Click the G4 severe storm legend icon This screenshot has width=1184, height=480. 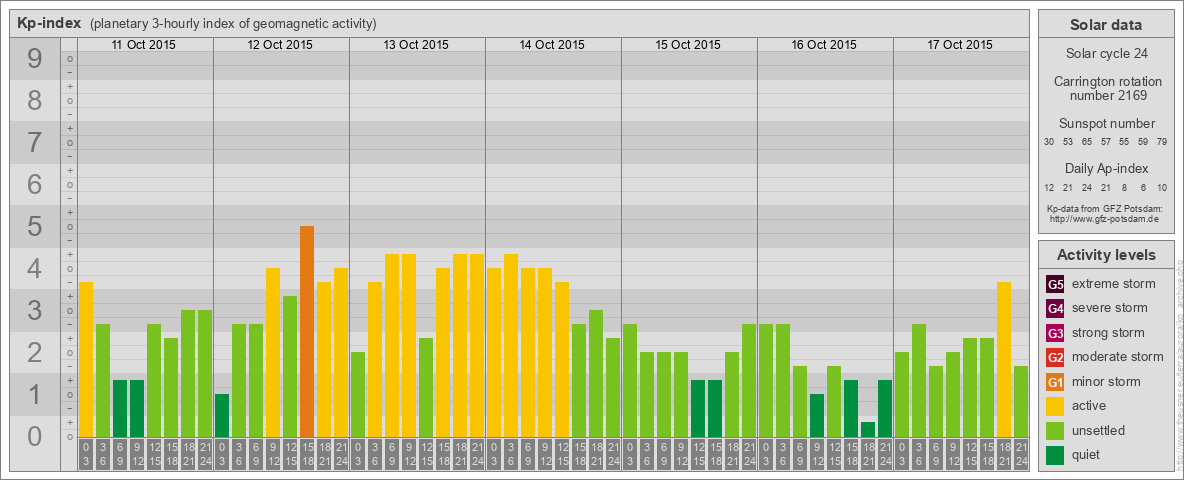coord(1055,308)
